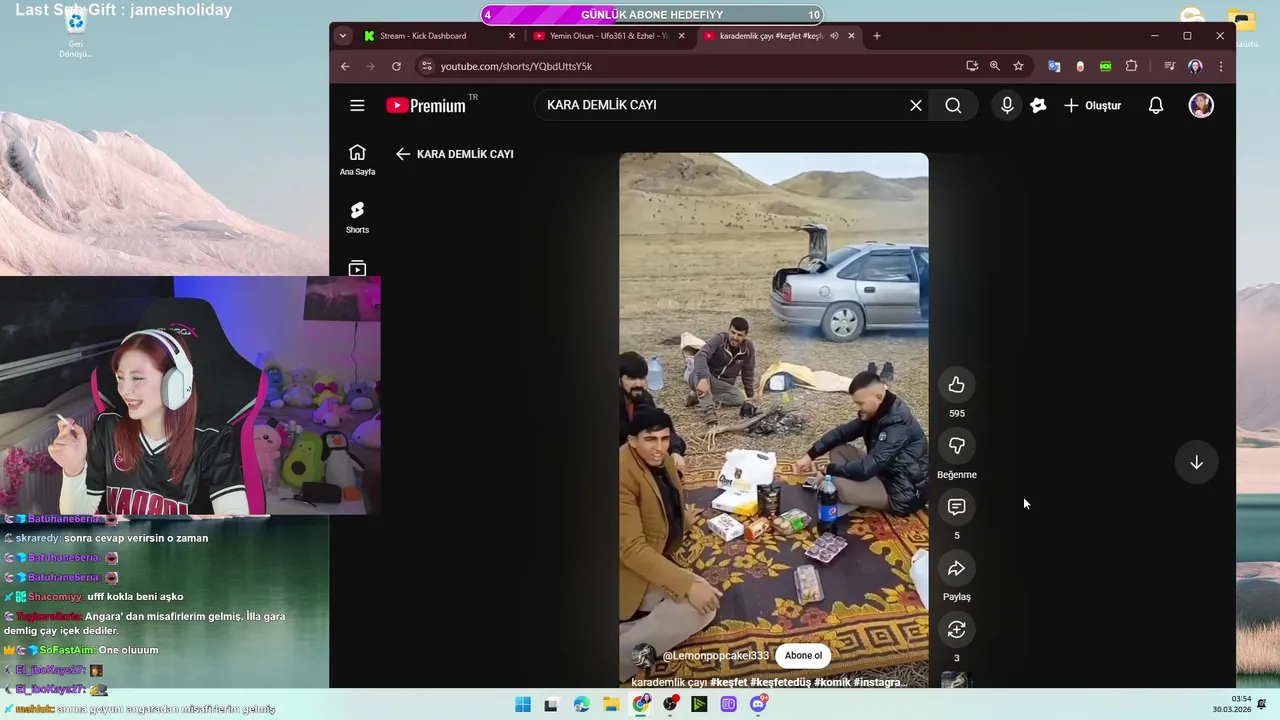Close the Kick Dashboard tab
Viewport: 1280px width, 720px height.
[512, 36]
